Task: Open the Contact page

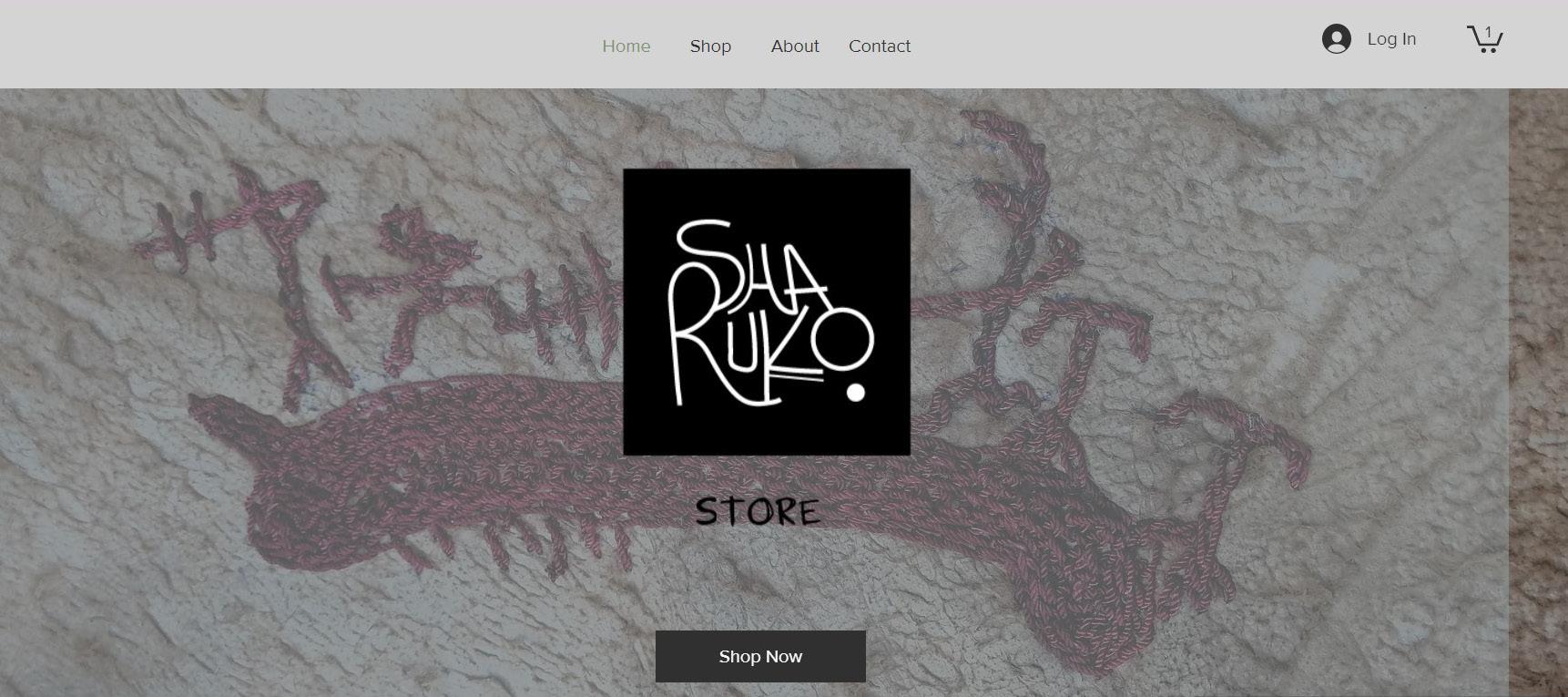Action: click(x=880, y=46)
